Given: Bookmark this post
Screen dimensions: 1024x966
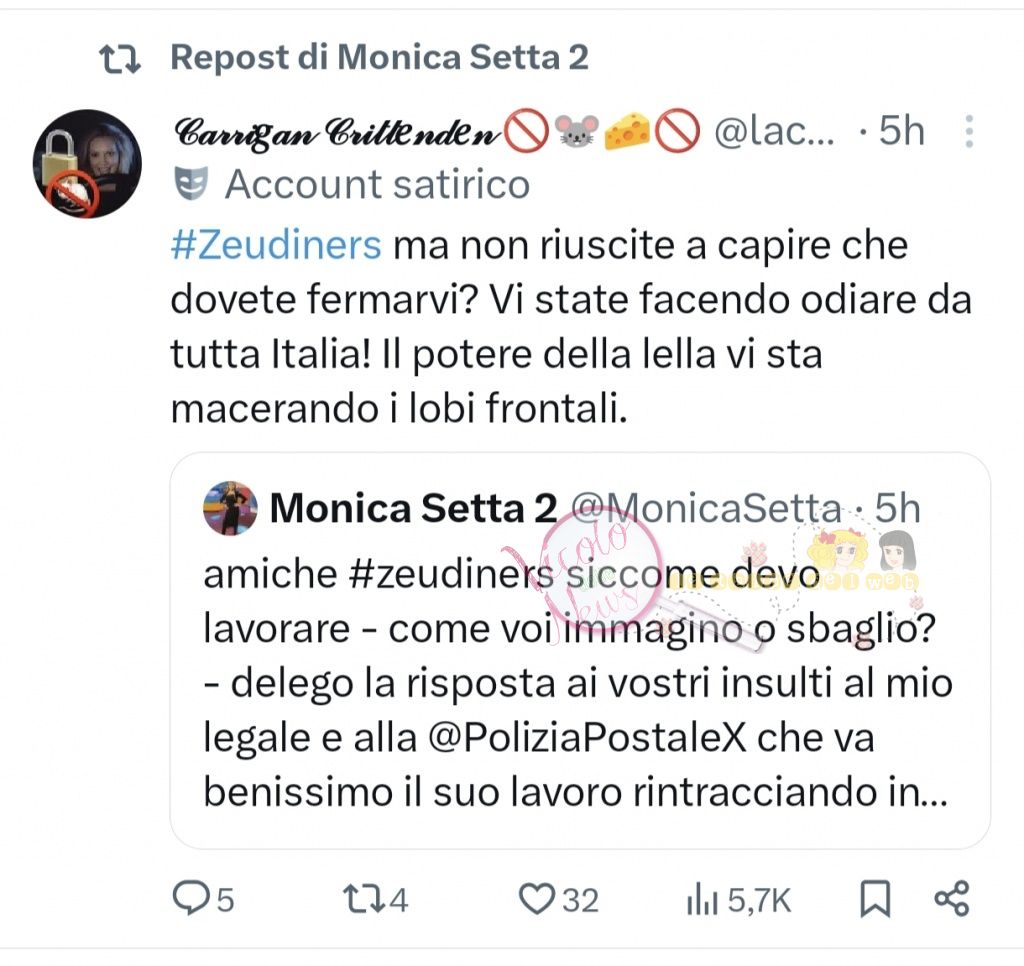Looking at the screenshot, I should [875, 899].
